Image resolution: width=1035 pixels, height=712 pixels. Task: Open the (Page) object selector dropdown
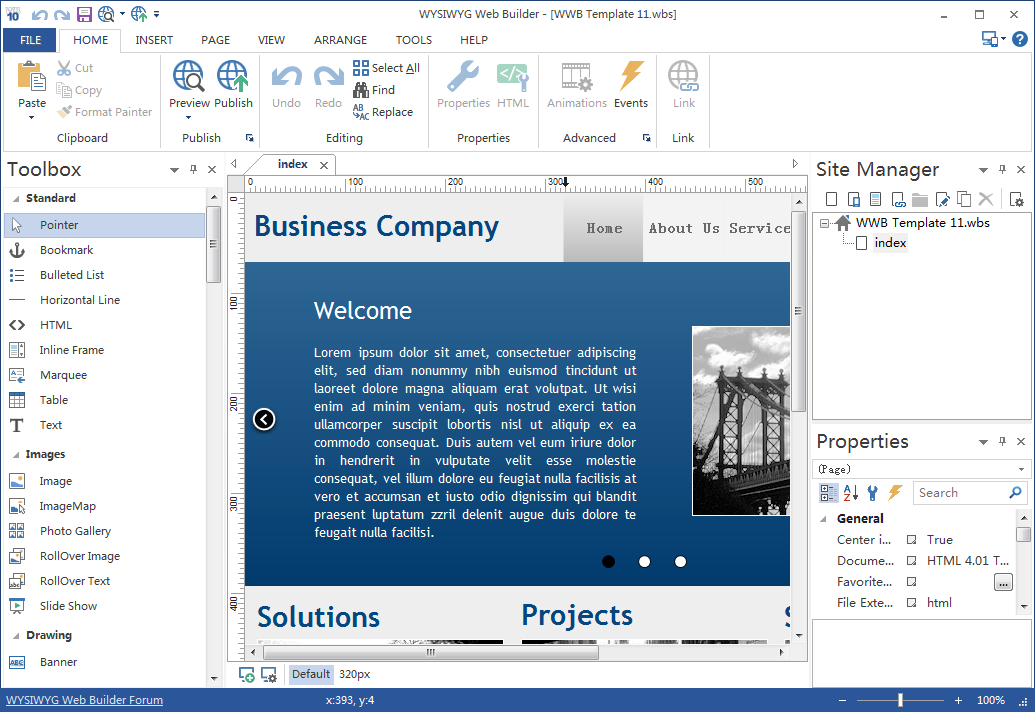[x=1021, y=469]
